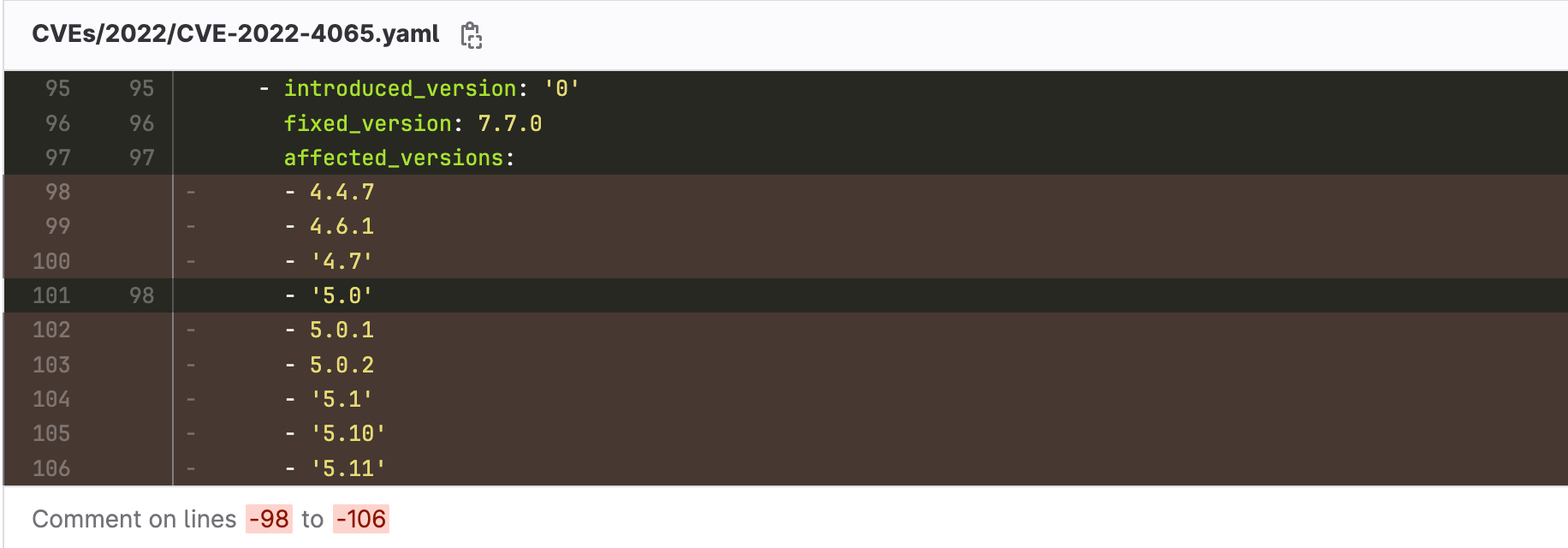This screenshot has width=1568, height=548.
Task: Select line number 98 in the gutter
Action: [58, 192]
